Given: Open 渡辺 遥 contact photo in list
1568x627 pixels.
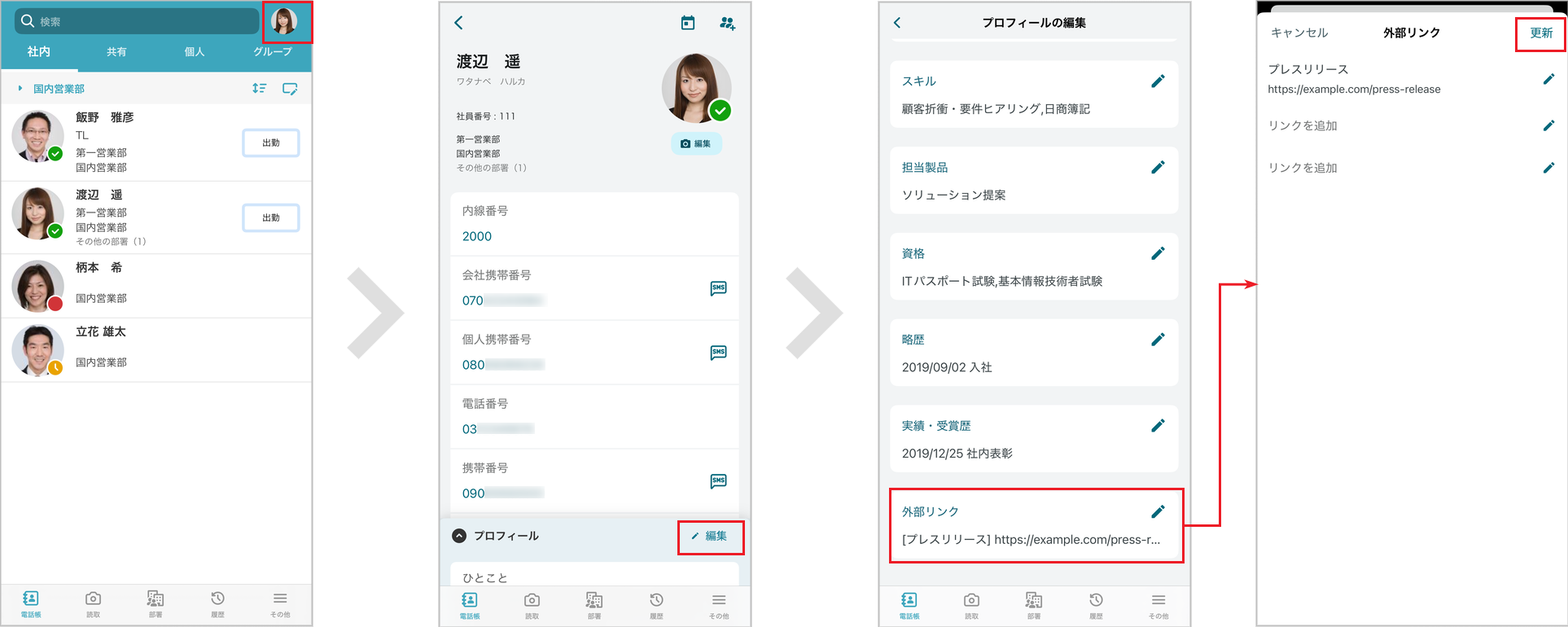Looking at the screenshot, I should click(x=37, y=213).
